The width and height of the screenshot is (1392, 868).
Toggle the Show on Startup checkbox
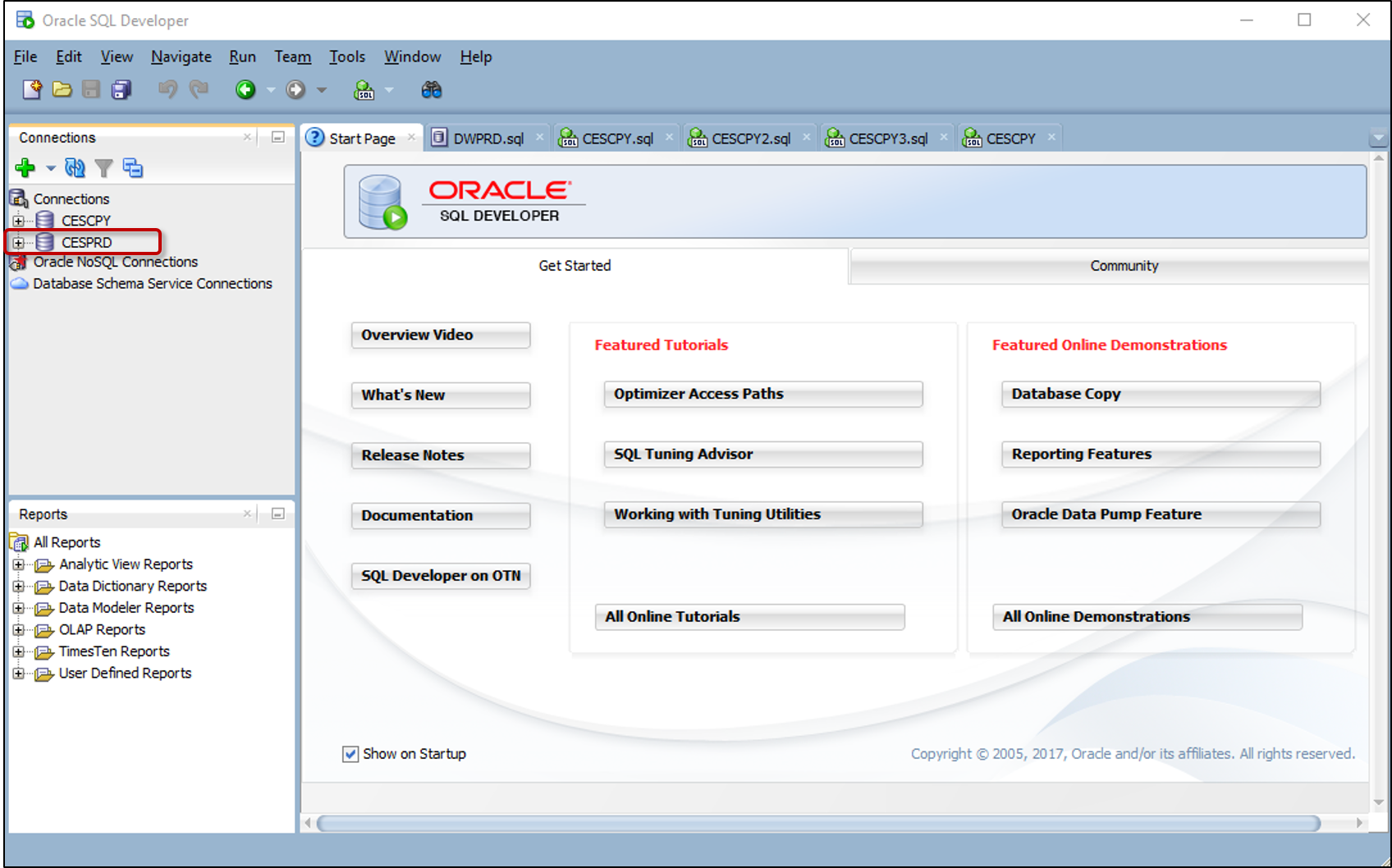pos(350,754)
